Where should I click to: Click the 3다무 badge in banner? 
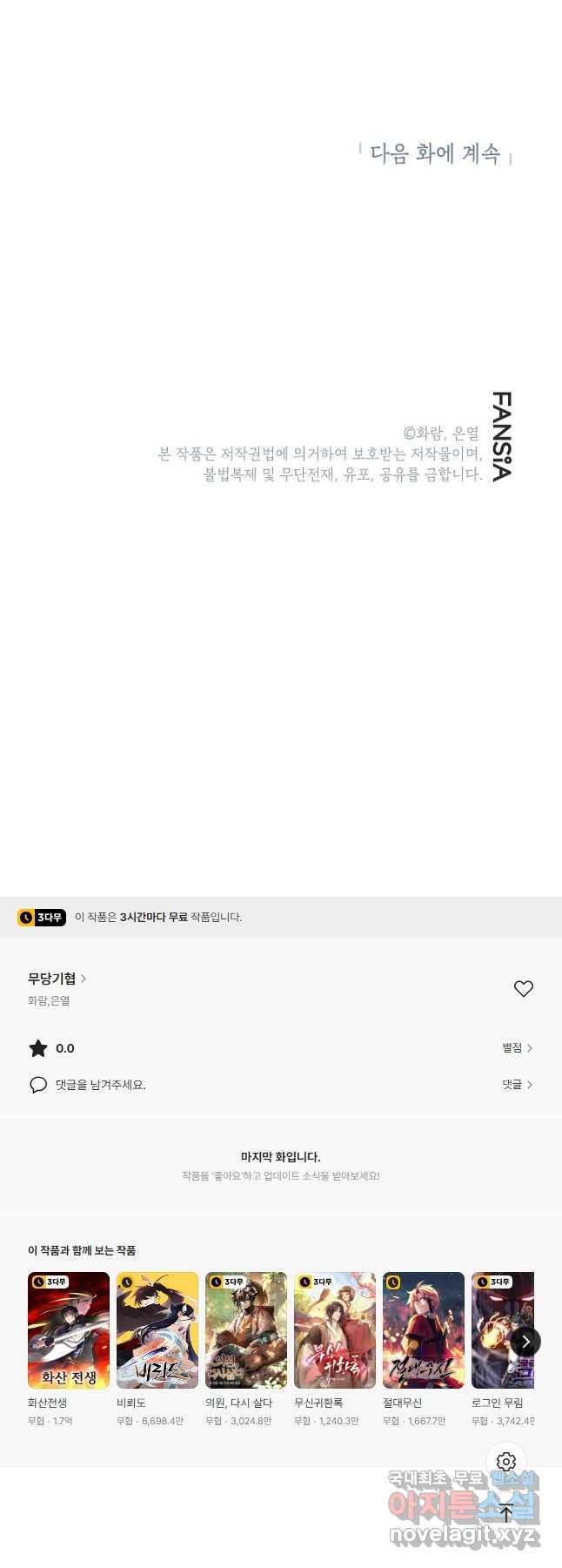tap(42, 917)
